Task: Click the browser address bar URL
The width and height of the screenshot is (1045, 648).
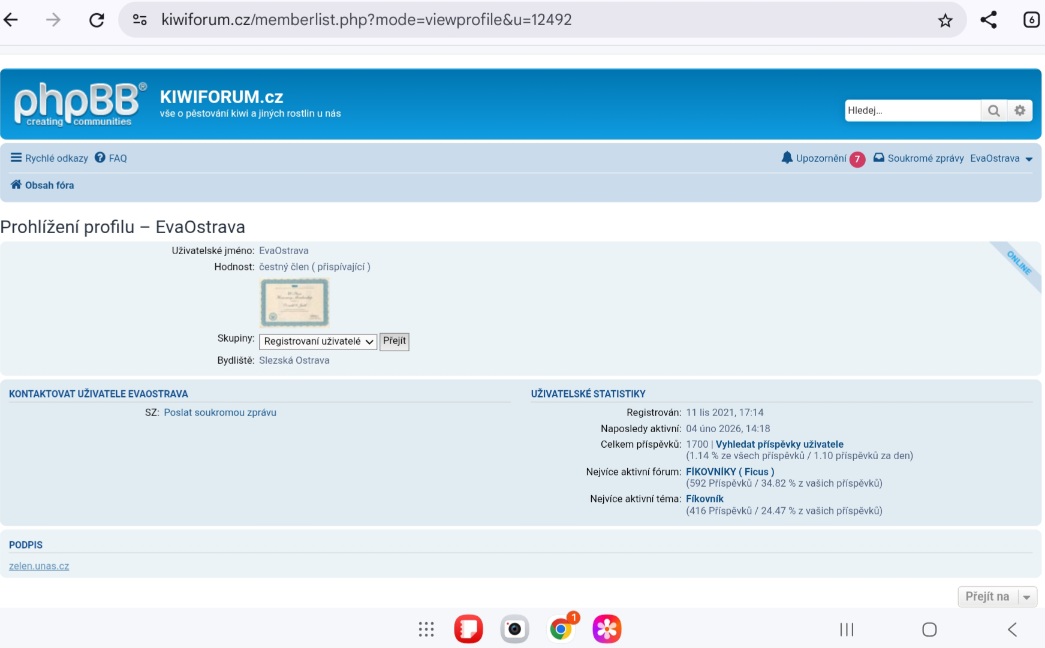Action: tap(367, 20)
